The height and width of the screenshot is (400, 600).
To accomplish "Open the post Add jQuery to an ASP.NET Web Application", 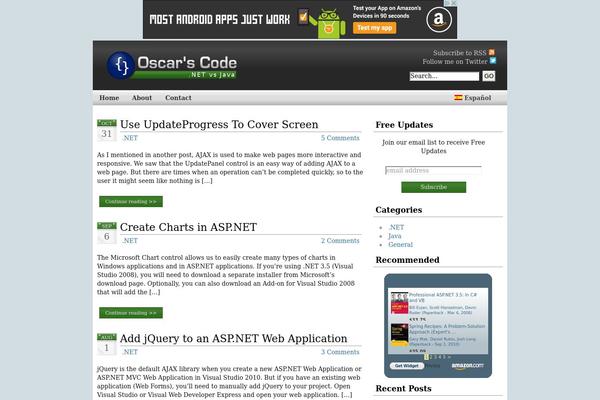I will (233, 338).
